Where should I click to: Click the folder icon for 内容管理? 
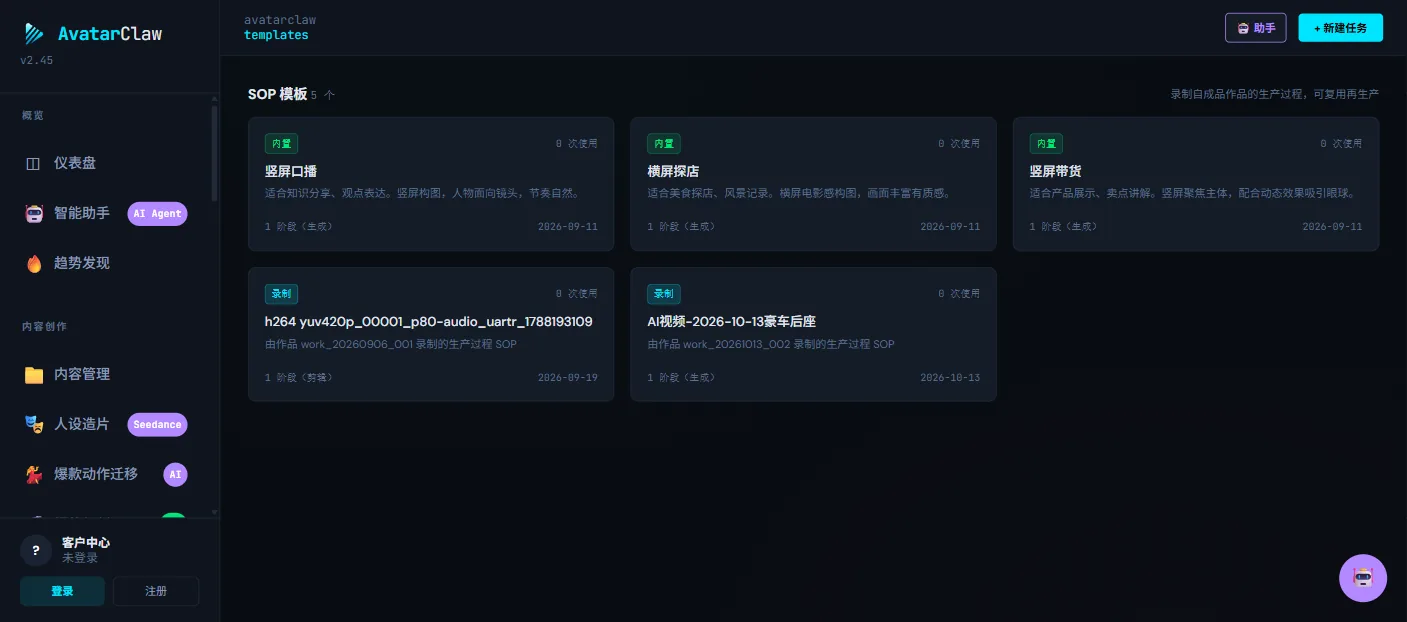coord(34,374)
